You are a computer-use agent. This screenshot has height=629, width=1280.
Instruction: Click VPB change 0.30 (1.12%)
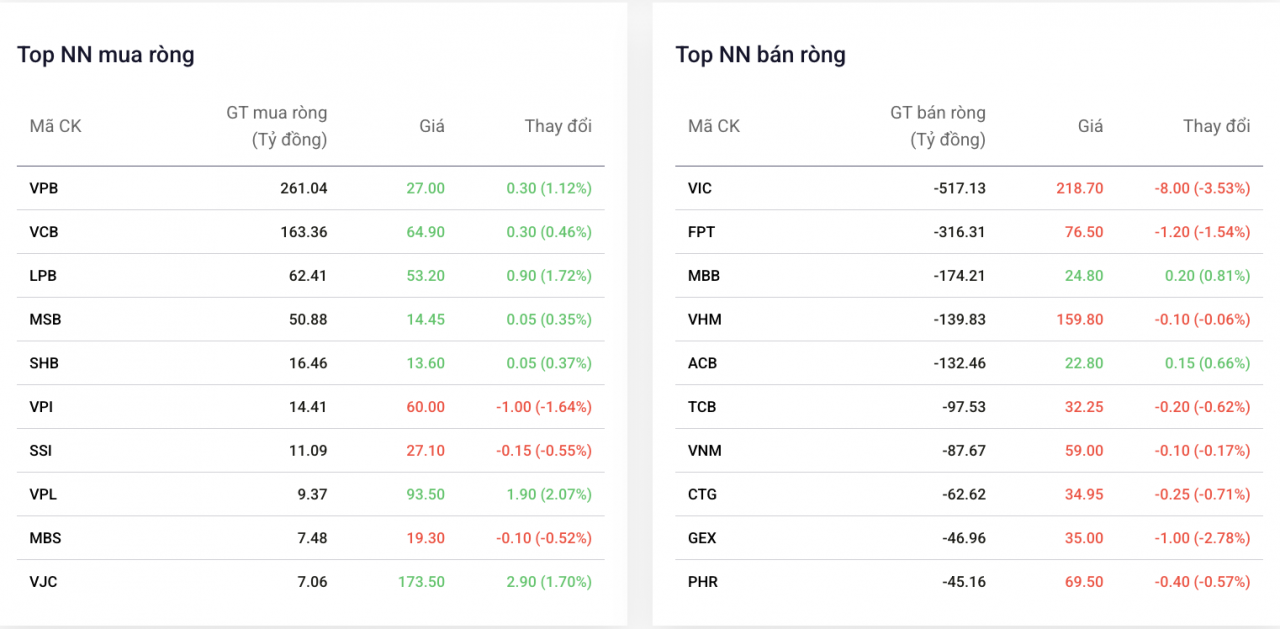click(549, 188)
